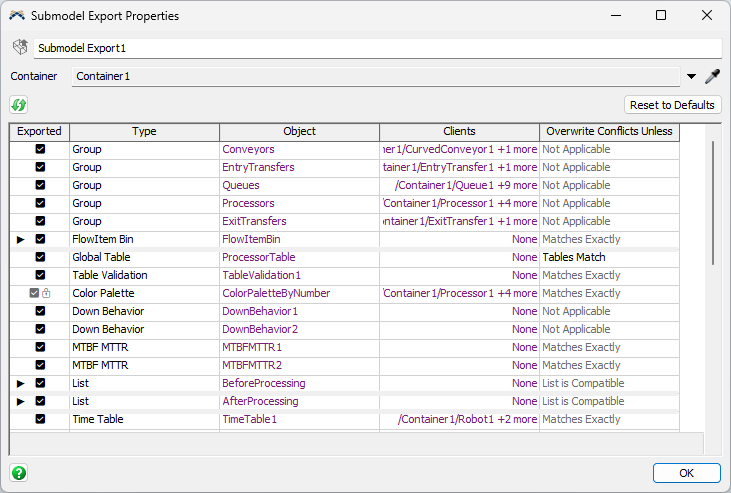Expand the BeforeProcessing list row

point(20,384)
